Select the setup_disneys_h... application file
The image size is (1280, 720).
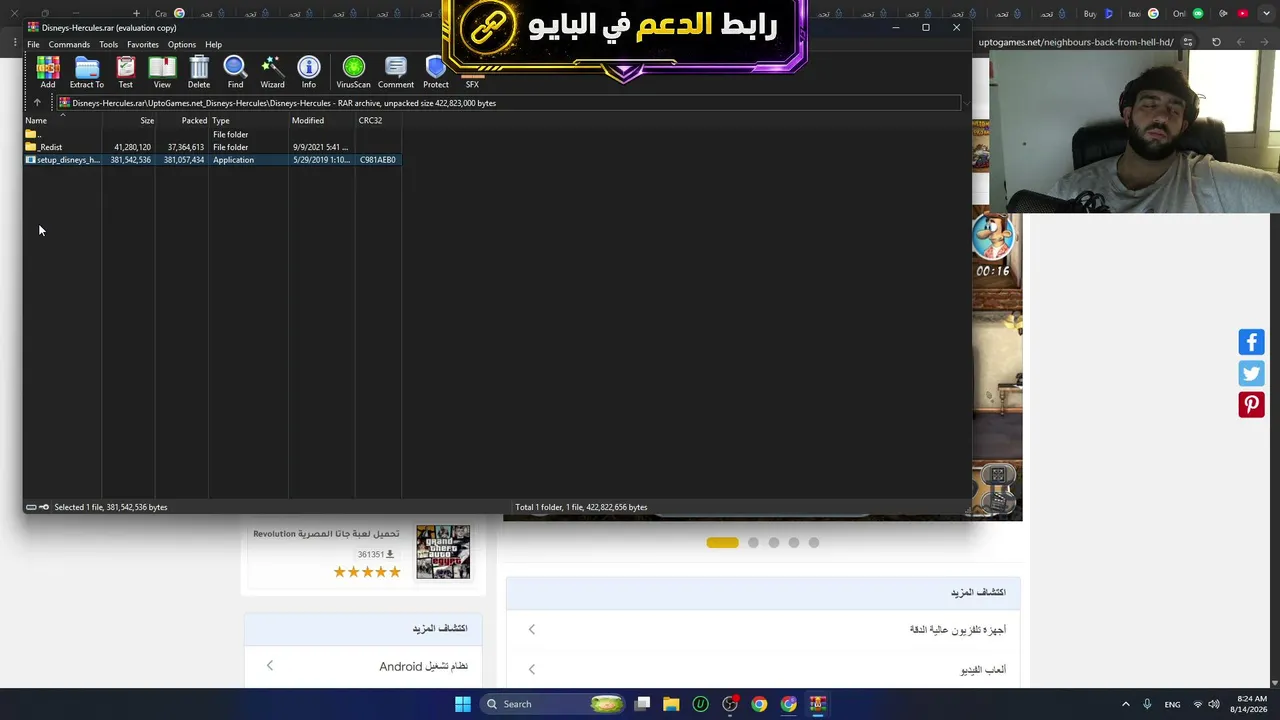tap(212, 160)
